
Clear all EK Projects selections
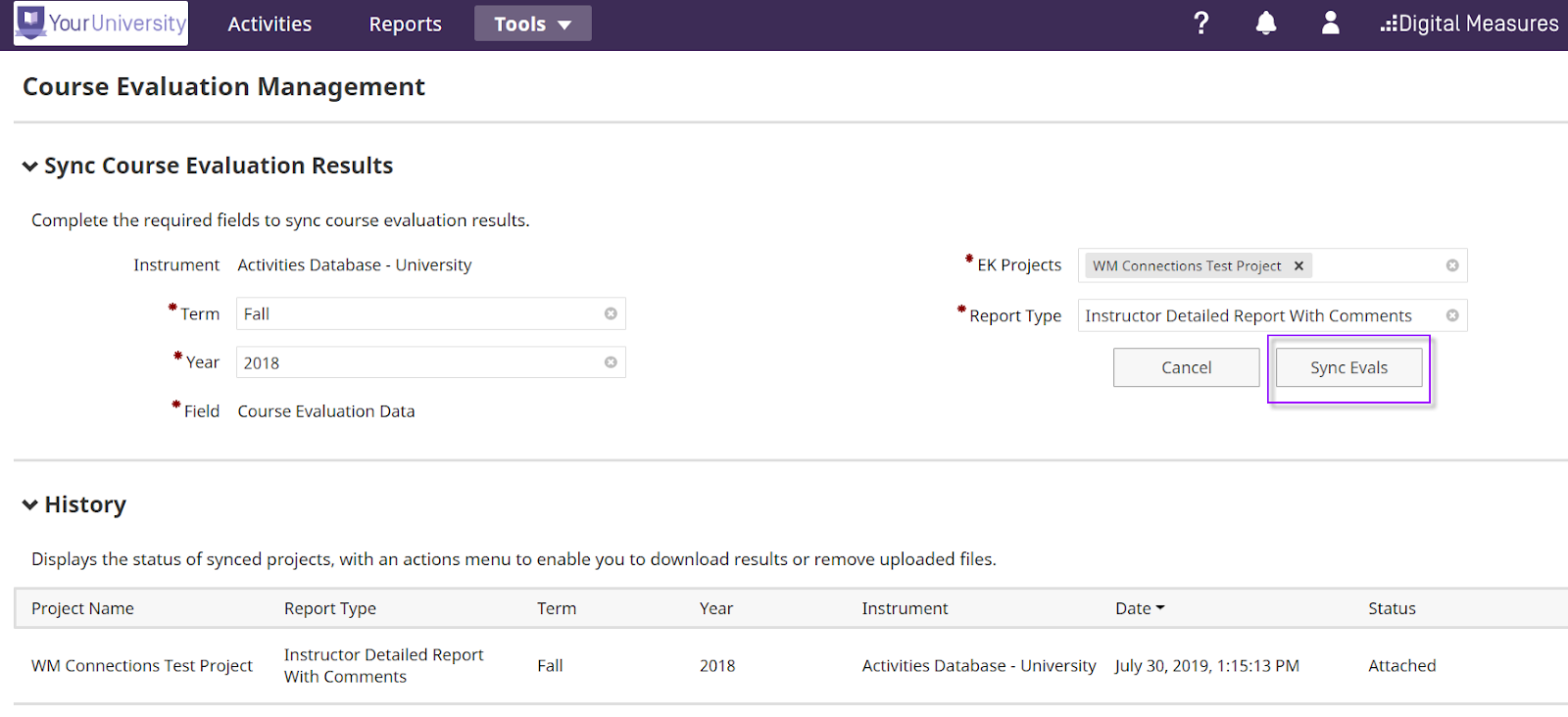coord(1452,265)
